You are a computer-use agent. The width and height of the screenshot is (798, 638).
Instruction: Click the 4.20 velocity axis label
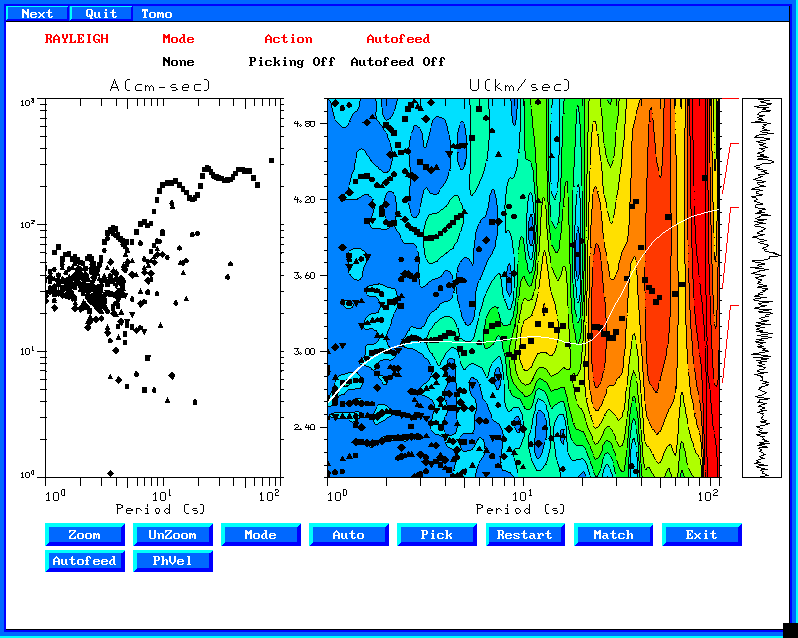tap(304, 199)
